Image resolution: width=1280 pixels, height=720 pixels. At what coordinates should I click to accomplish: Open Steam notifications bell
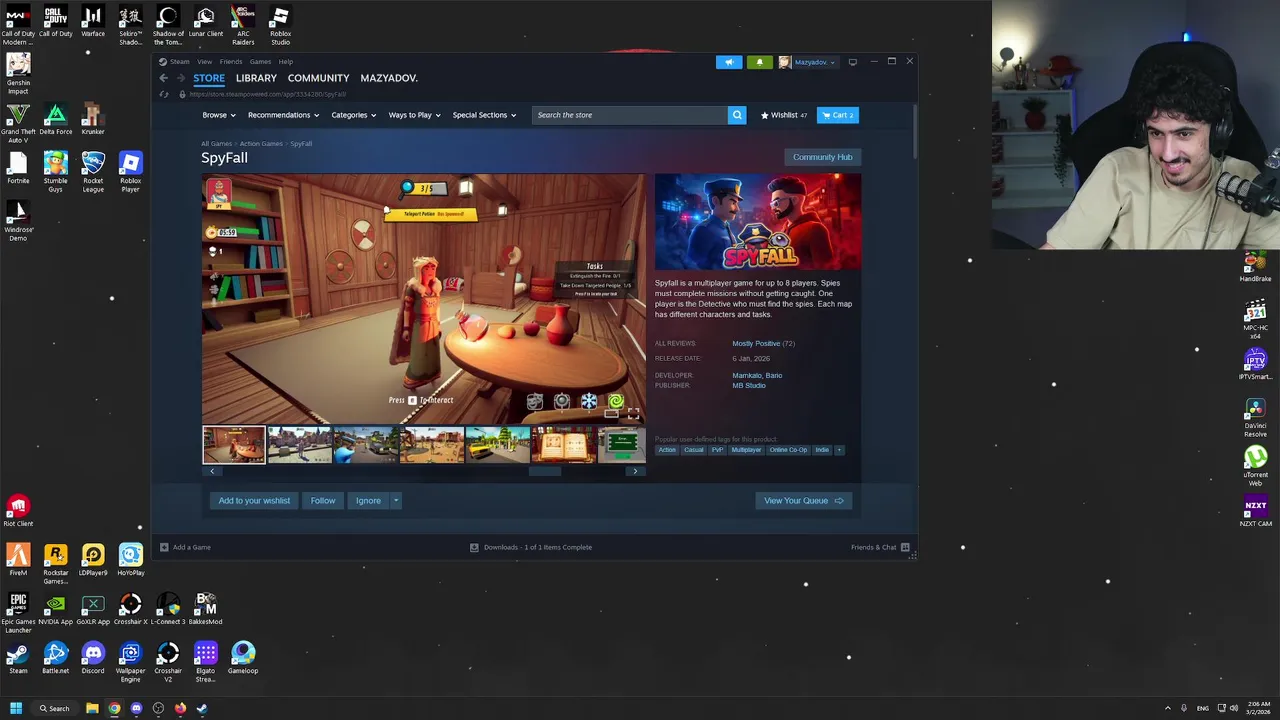click(759, 62)
